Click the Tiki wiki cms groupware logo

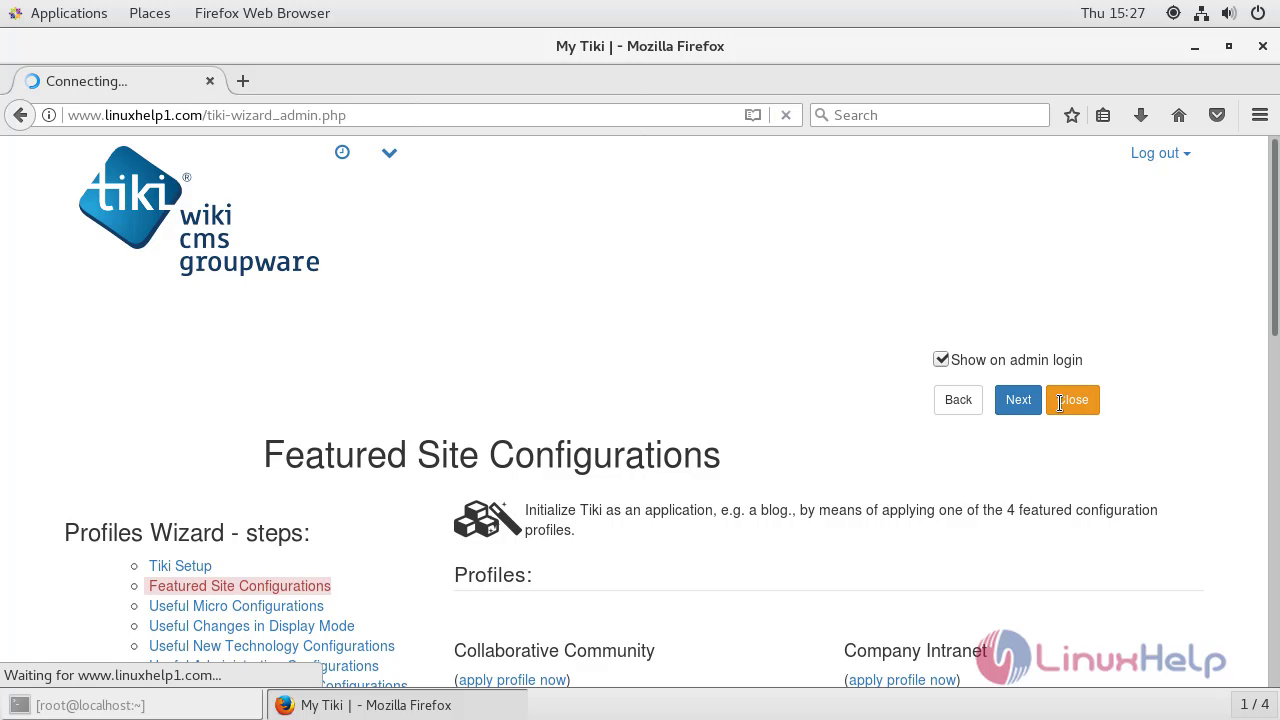click(x=199, y=210)
